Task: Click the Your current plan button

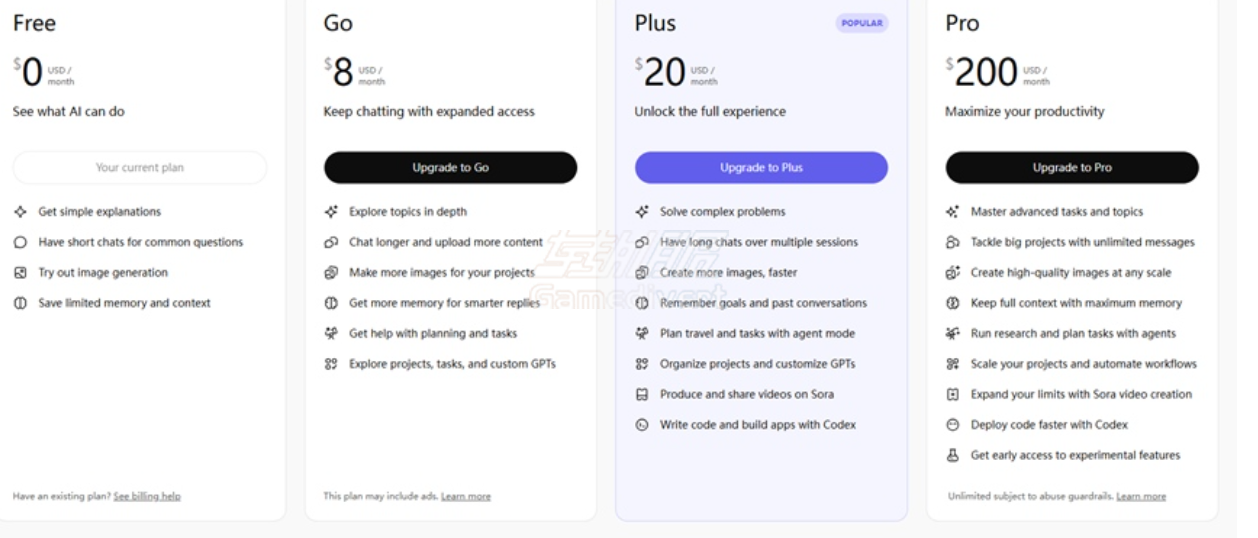Action: pyautogui.click(x=140, y=168)
